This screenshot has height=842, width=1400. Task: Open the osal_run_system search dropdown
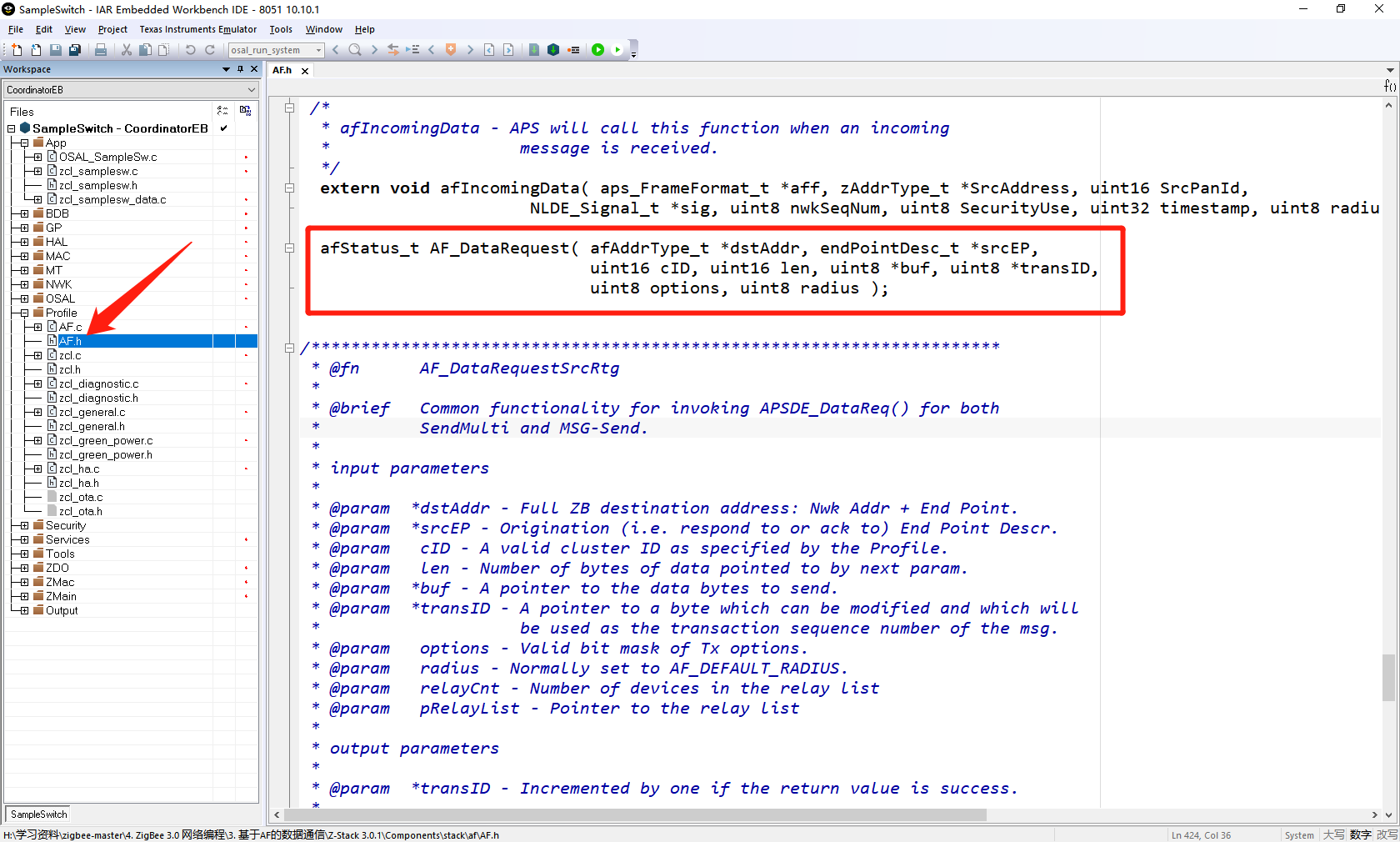318,50
